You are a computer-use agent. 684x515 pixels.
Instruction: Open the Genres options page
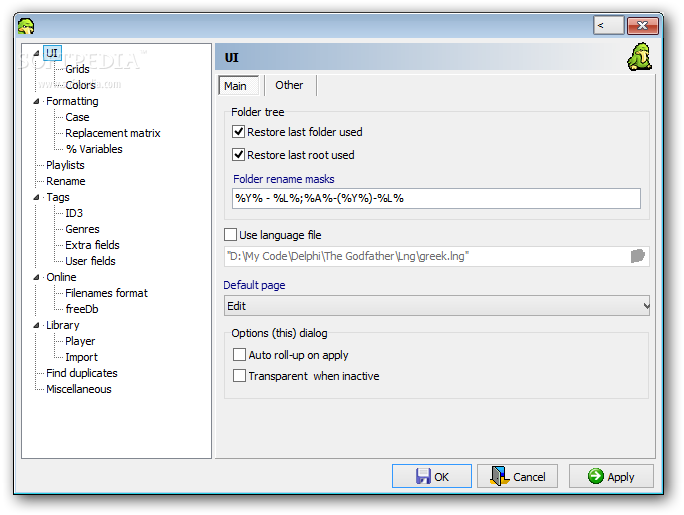pyautogui.click(x=82, y=229)
